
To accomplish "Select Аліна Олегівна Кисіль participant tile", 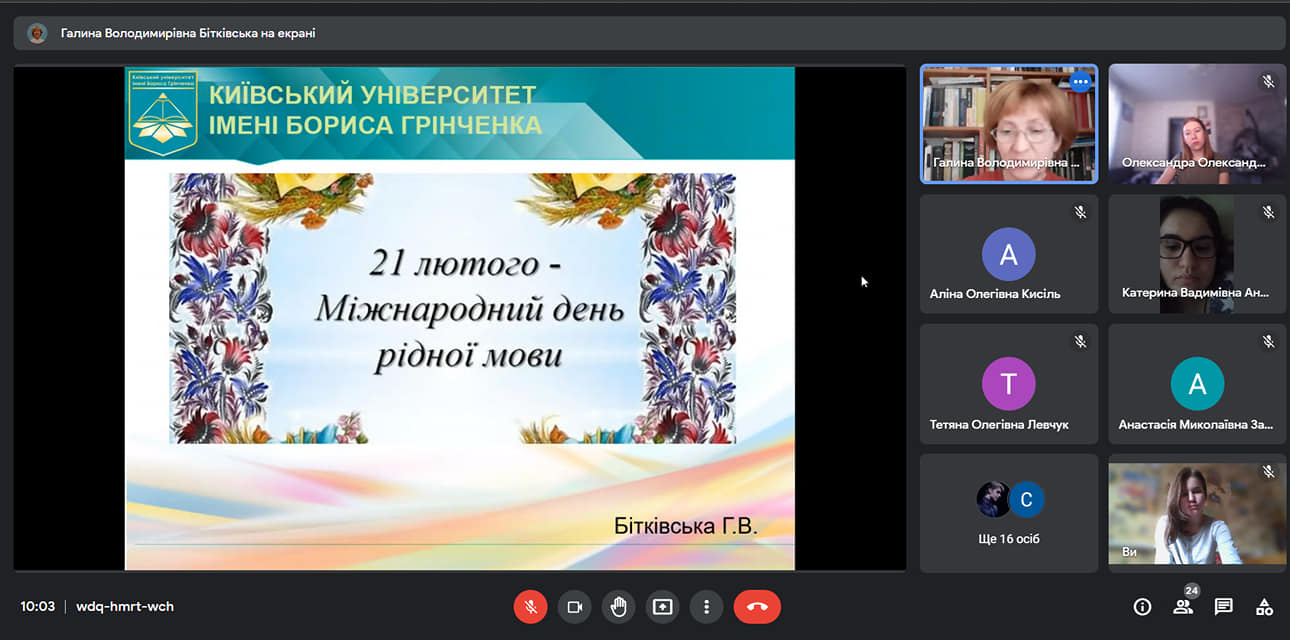I will pyautogui.click(x=1009, y=254).
